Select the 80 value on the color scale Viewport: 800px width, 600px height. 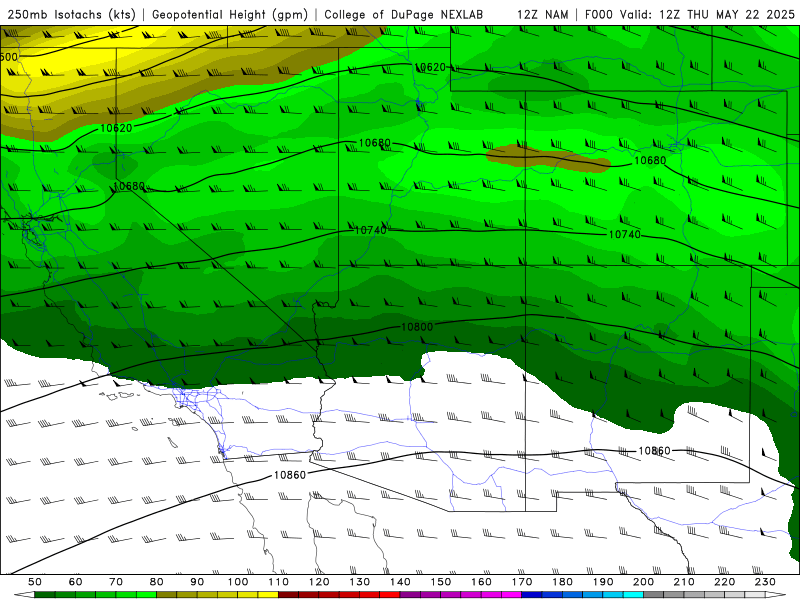click(x=157, y=582)
